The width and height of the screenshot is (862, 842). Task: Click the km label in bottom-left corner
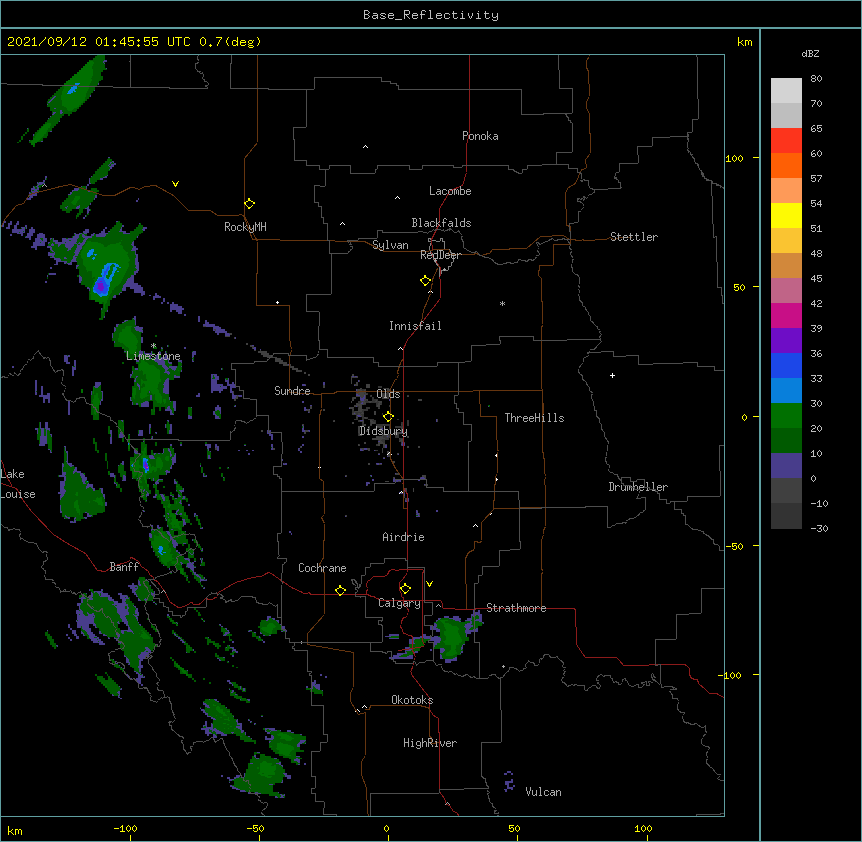click(15, 831)
